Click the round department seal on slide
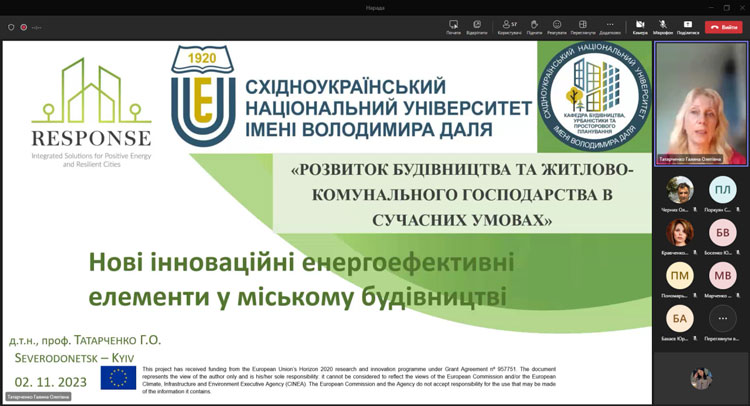 (595, 96)
